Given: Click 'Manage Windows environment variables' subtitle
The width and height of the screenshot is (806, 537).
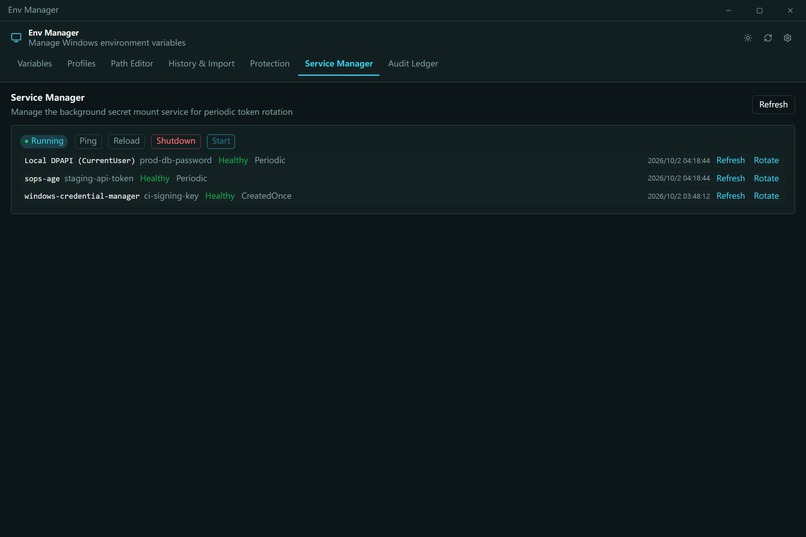Looking at the screenshot, I should (x=107, y=43).
